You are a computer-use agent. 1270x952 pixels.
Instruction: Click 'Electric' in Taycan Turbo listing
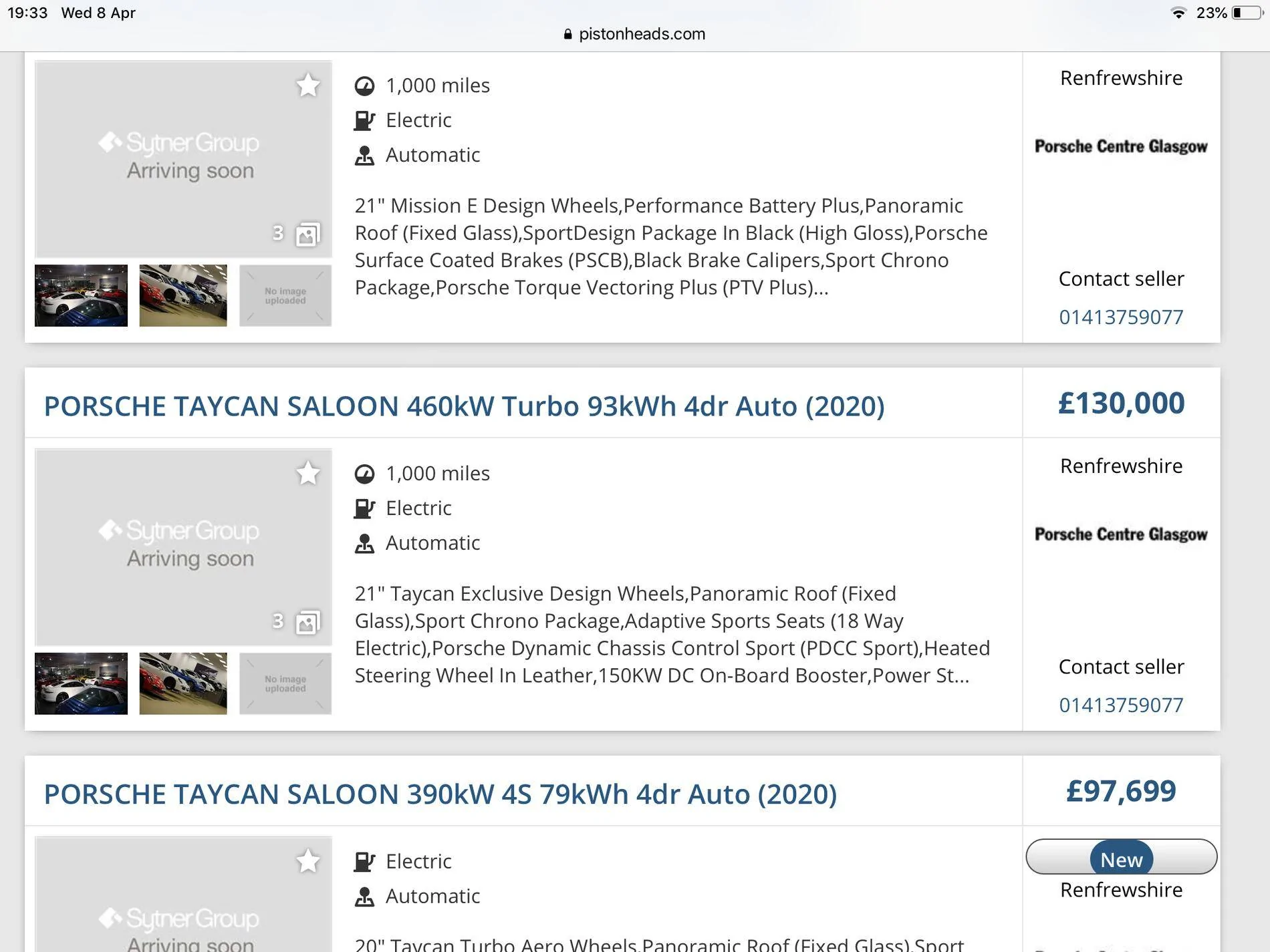pyautogui.click(x=418, y=508)
